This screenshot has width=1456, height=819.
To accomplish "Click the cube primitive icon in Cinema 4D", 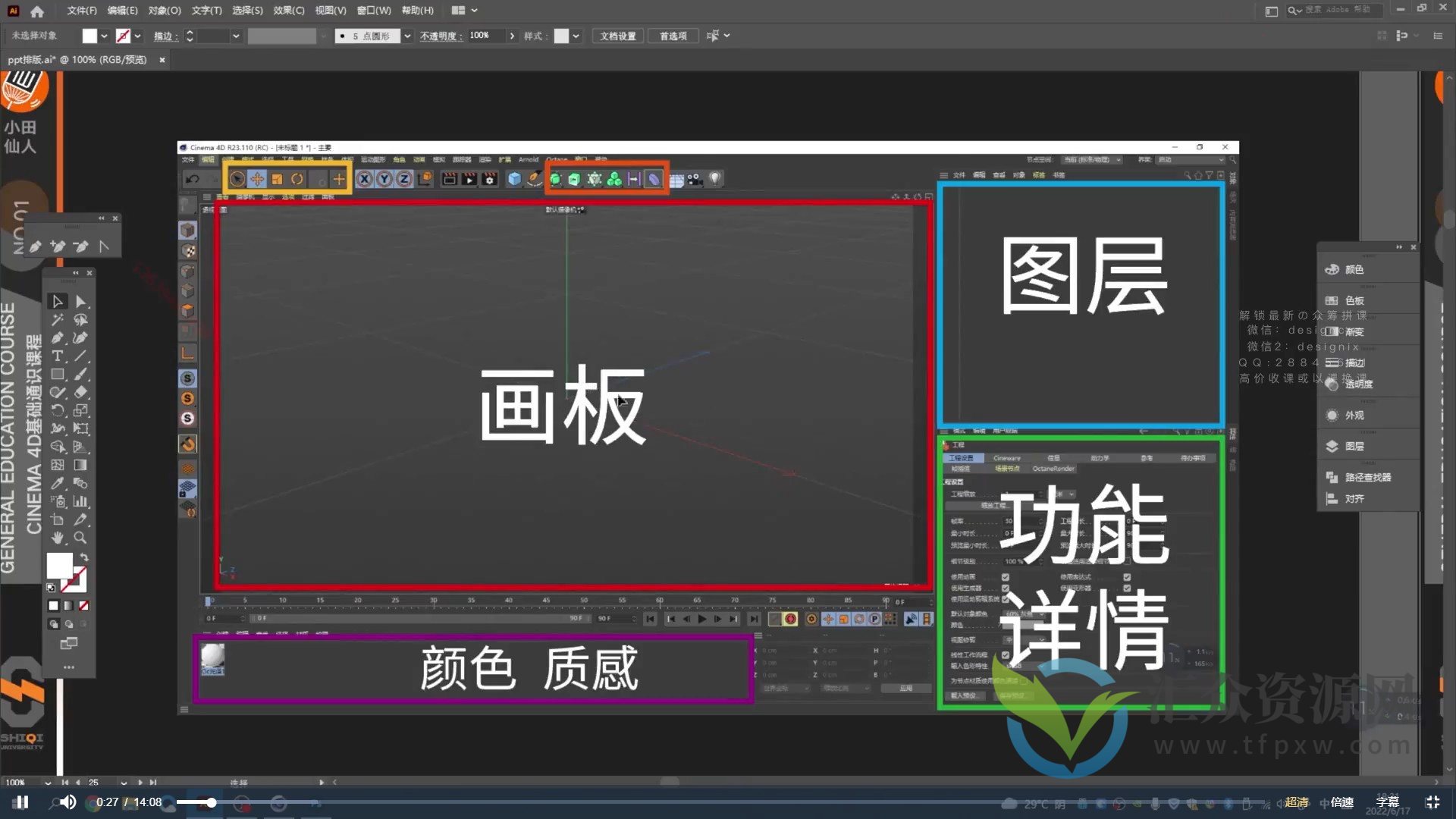I will [x=515, y=180].
